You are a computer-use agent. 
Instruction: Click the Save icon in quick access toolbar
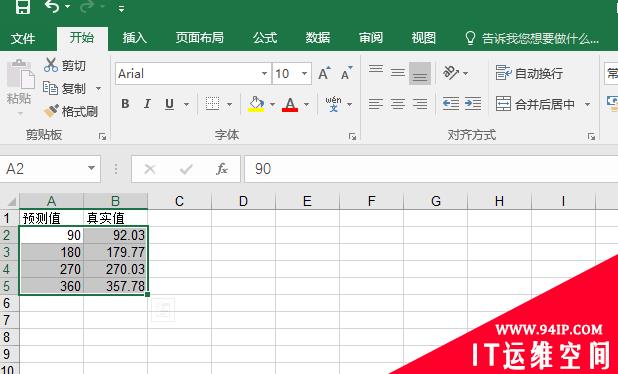tap(23, 7)
